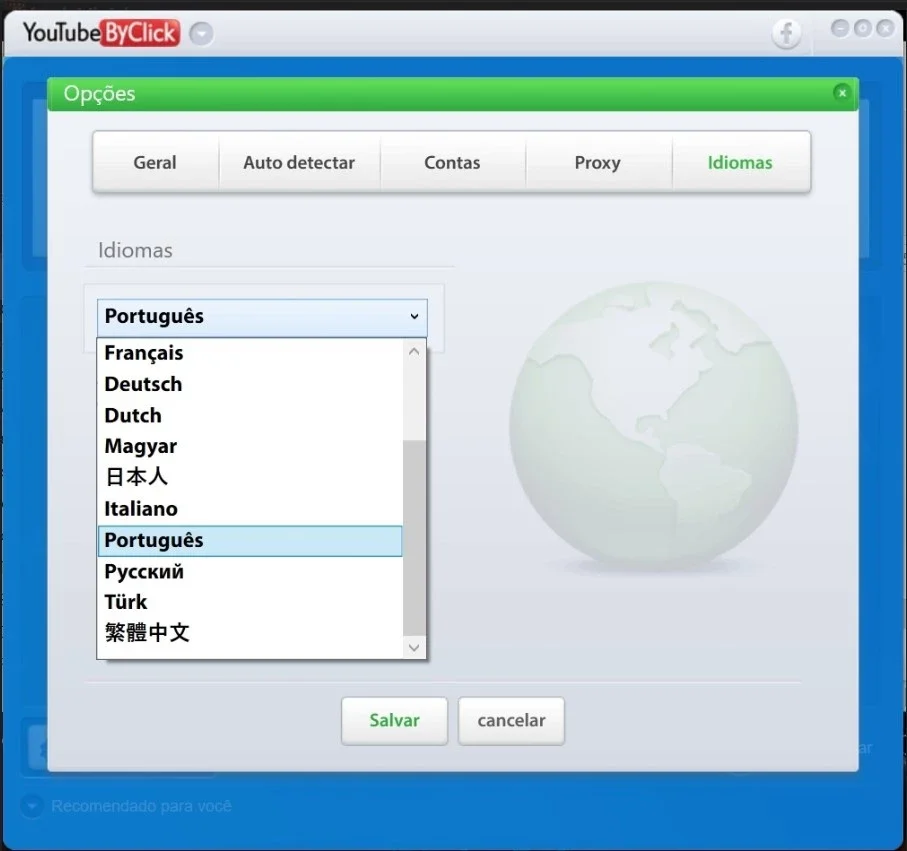This screenshot has height=851, width=907.
Task: Expand Recomendado para você arrow icon
Action: pos(32,806)
